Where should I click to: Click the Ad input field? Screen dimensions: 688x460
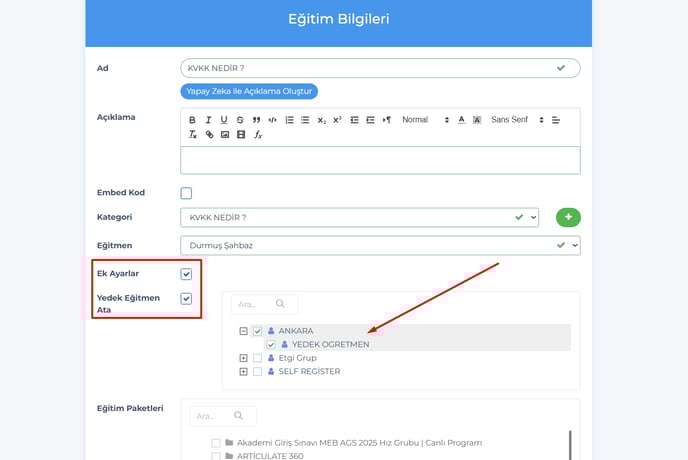[x=366, y=68]
